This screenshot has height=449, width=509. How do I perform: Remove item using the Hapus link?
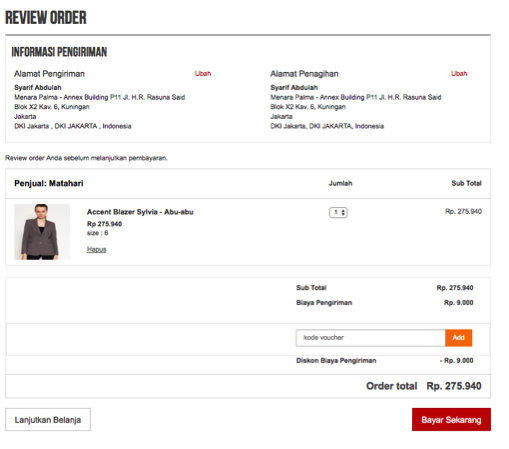click(96, 249)
